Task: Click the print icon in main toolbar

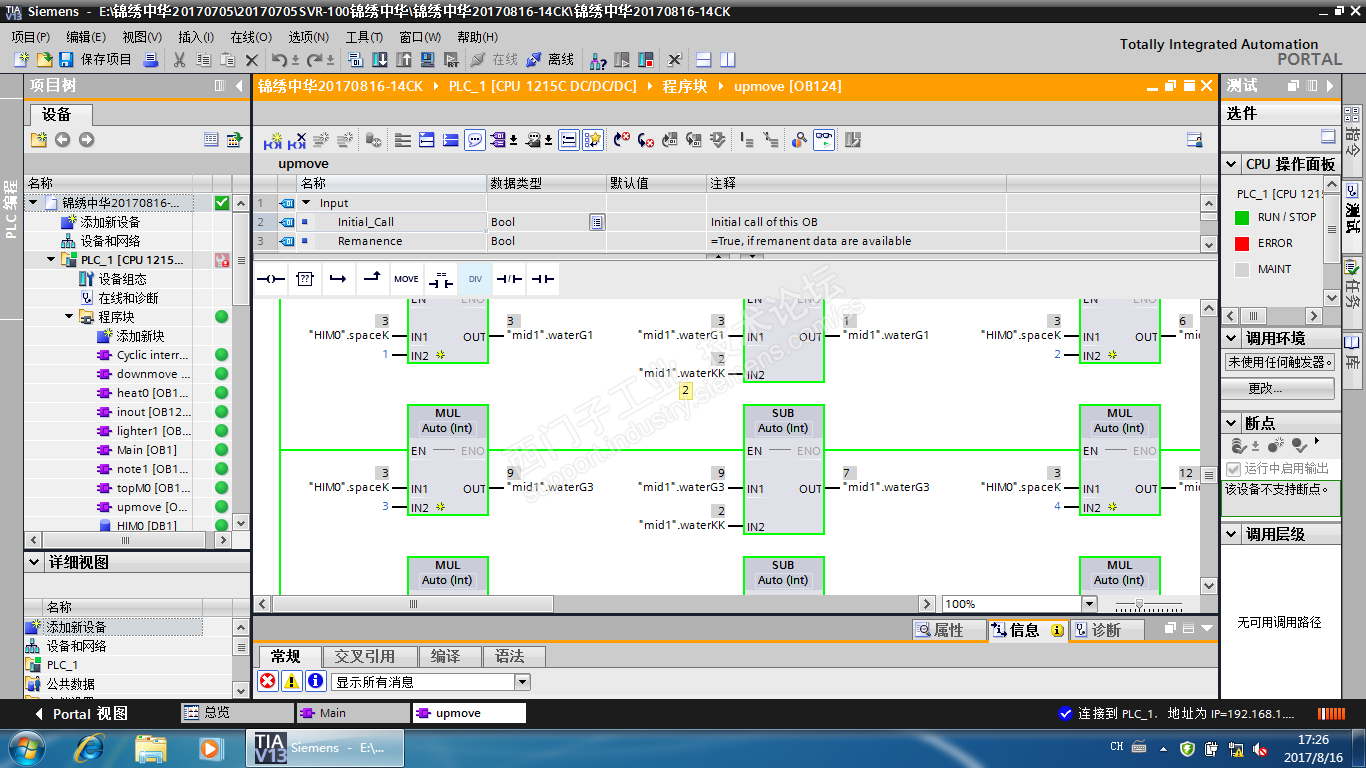Action: (x=151, y=59)
